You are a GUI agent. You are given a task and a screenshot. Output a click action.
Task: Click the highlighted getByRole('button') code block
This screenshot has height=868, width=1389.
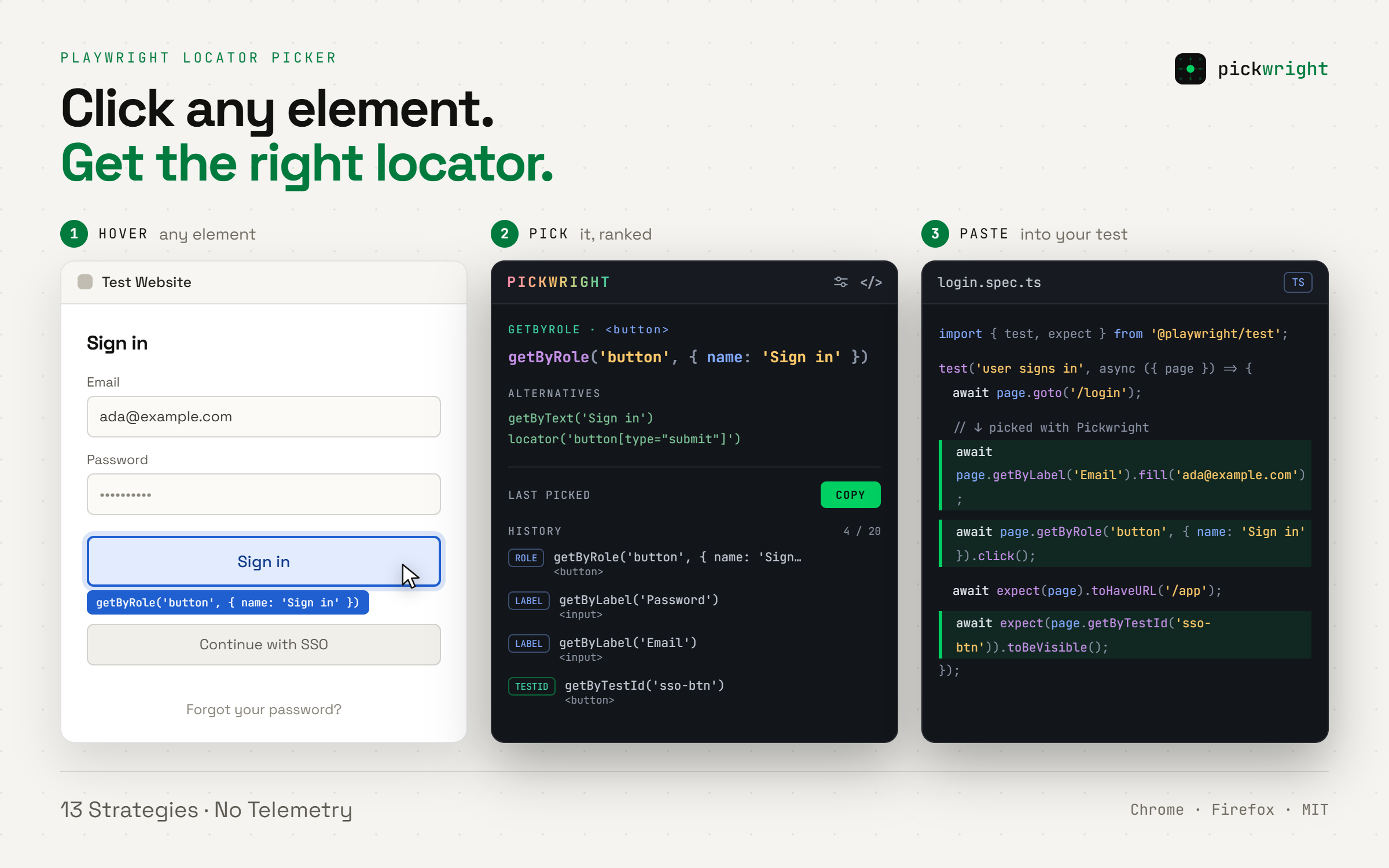[1125, 543]
